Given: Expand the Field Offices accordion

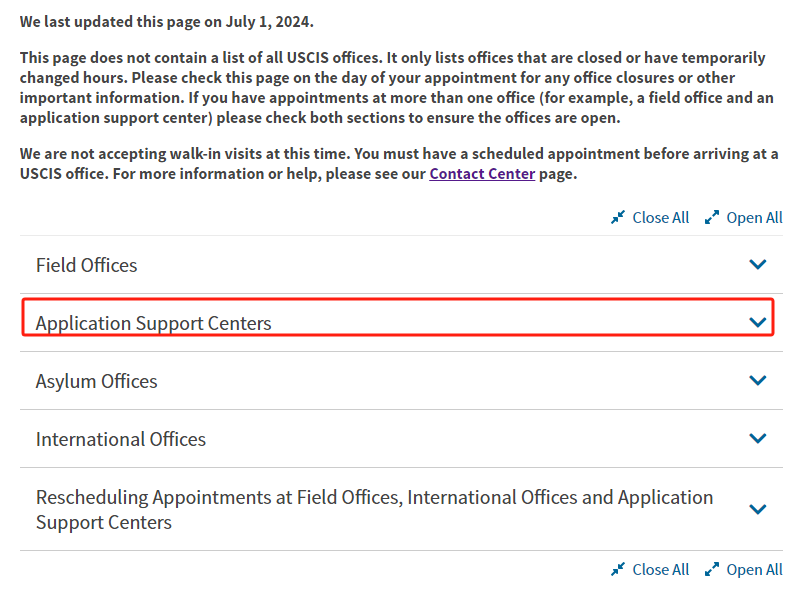Looking at the screenshot, I should pyautogui.click(x=401, y=265).
